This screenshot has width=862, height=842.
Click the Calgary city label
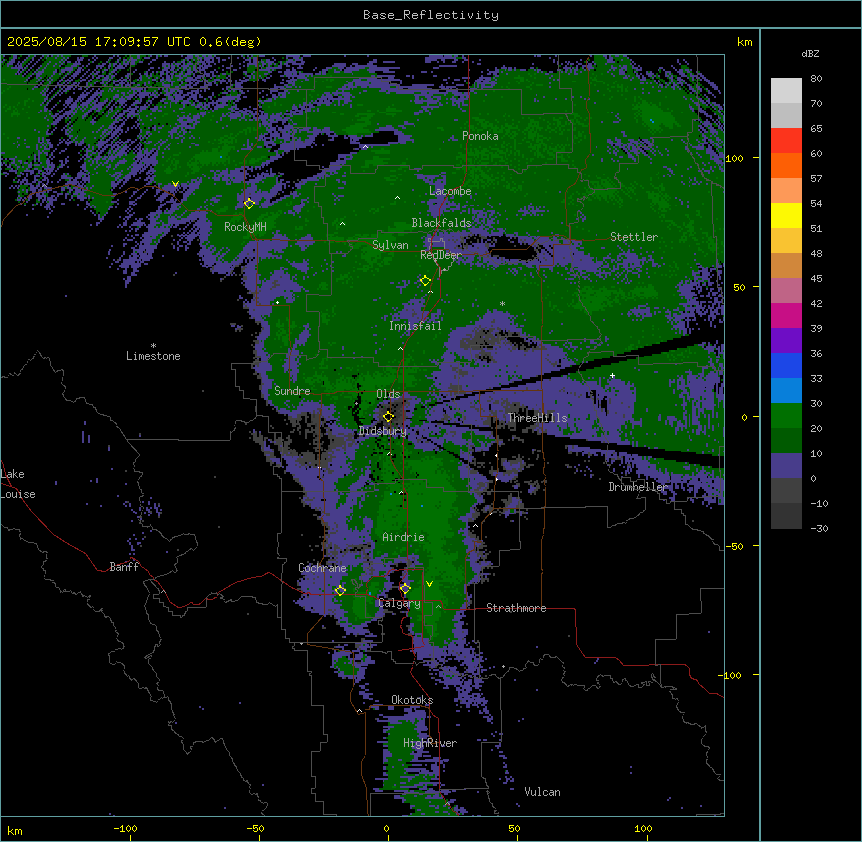pos(399,603)
